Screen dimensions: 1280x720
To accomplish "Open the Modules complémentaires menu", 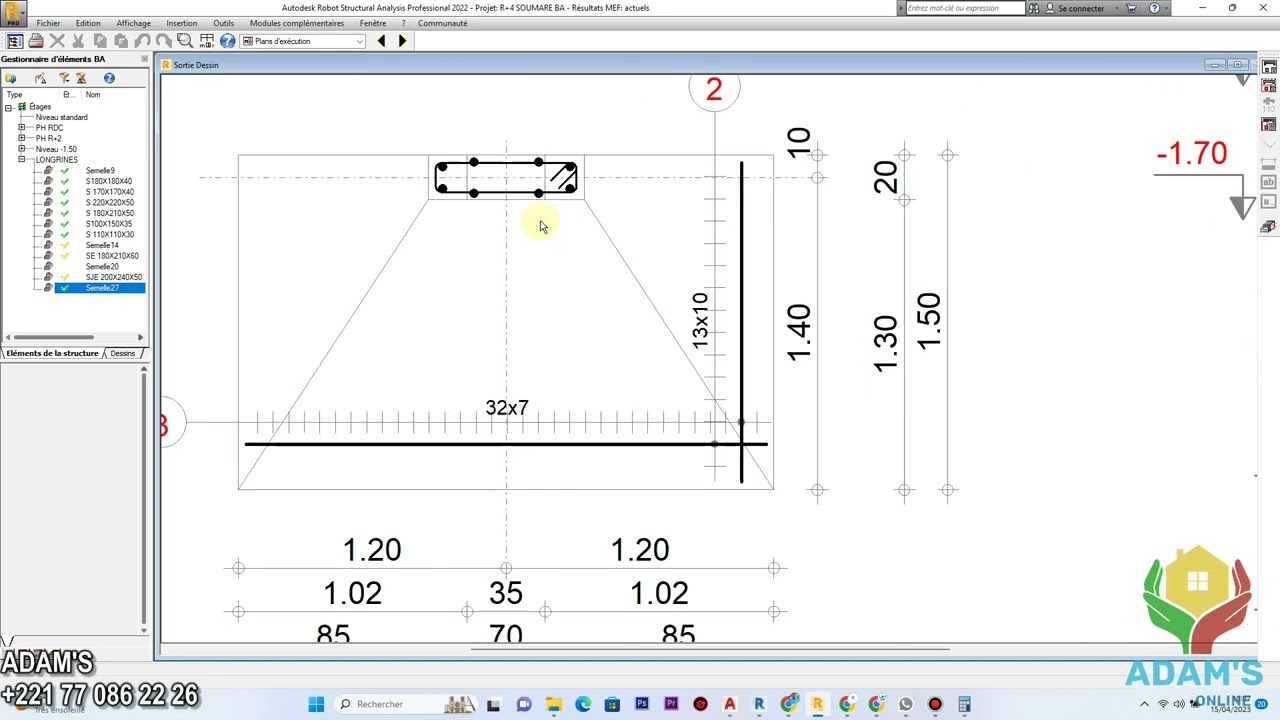I will [x=297, y=23].
